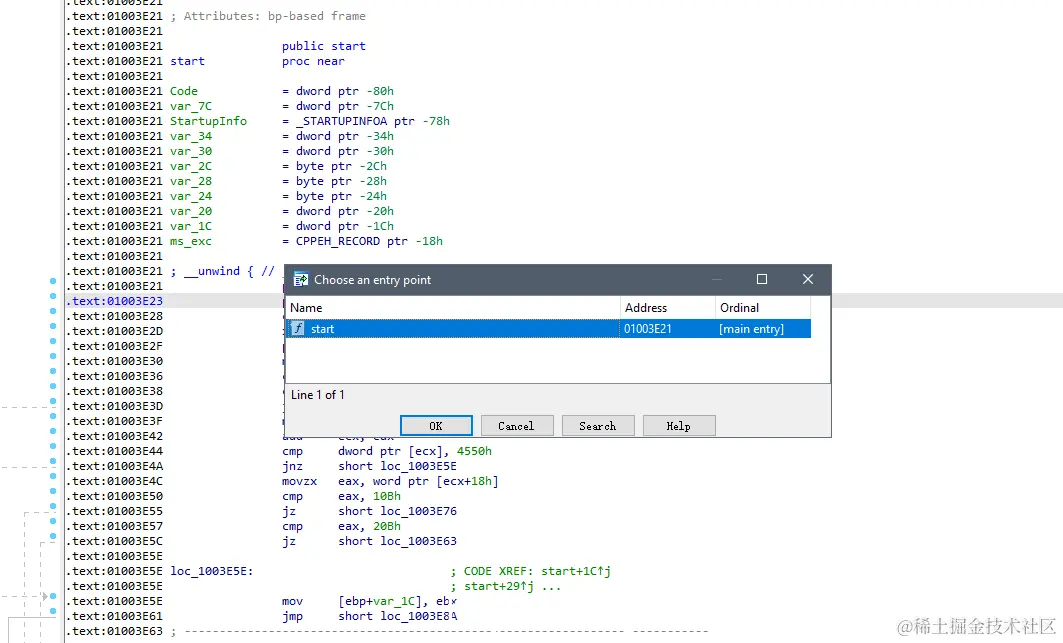Screen dimensions: 1063x643
Task: Toggle breakpoint dot at address 01003E44
Action: click(53, 446)
